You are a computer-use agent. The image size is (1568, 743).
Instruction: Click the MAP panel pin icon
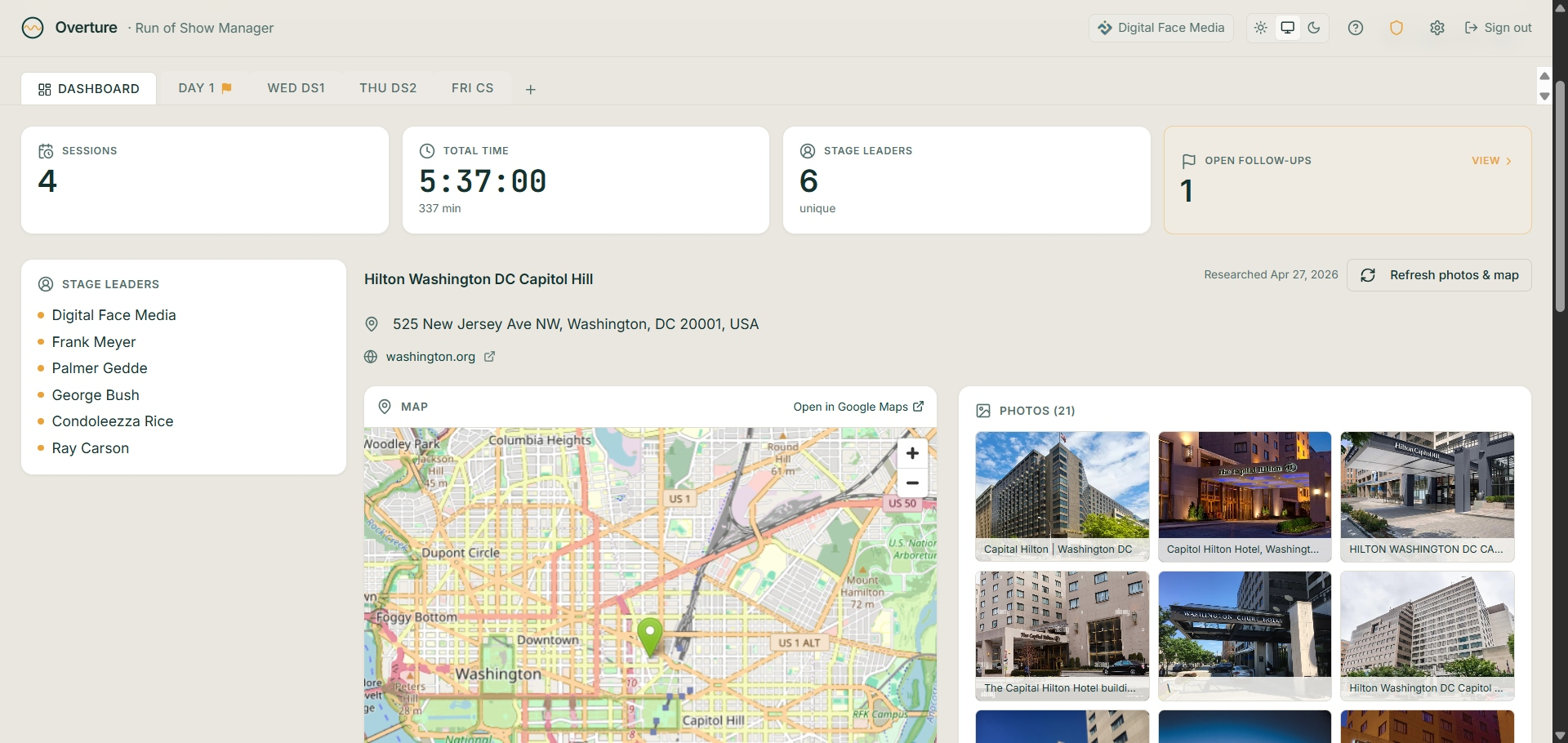click(x=385, y=407)
